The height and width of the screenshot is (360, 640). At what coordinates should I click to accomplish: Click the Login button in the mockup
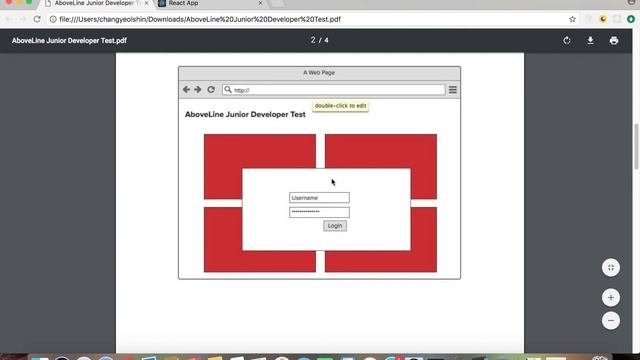point(335,226)
